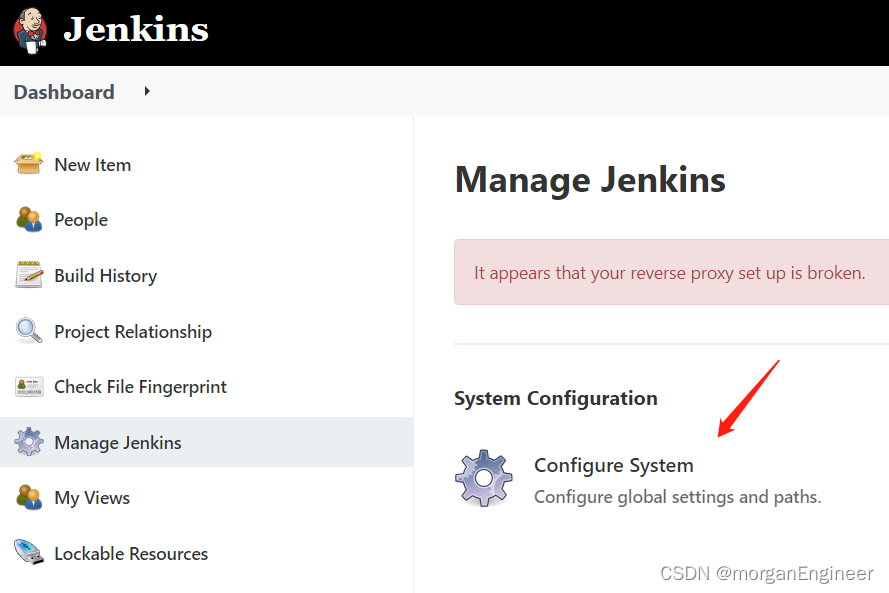Click the My Views people icon
This screenshot has width=889, height=593.
tap(29, 497)
